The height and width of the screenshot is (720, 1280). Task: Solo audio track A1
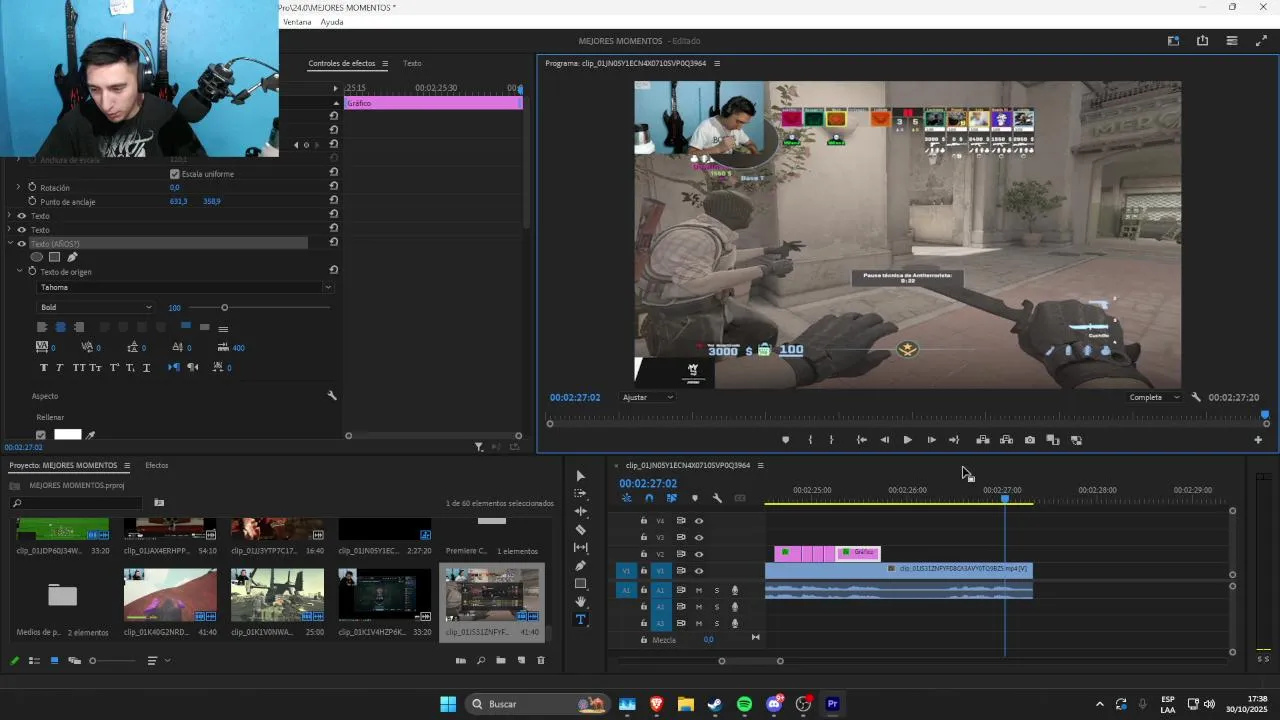click(x=716, y=590)
